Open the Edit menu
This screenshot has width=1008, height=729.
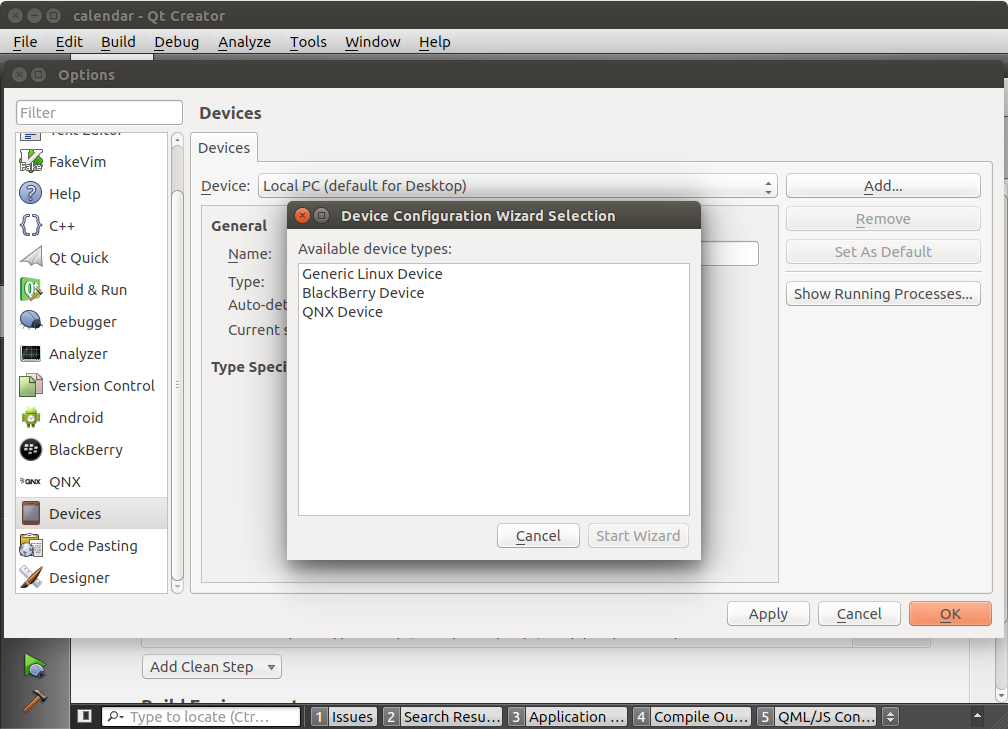pyautogui.click(x=69, y=42)
